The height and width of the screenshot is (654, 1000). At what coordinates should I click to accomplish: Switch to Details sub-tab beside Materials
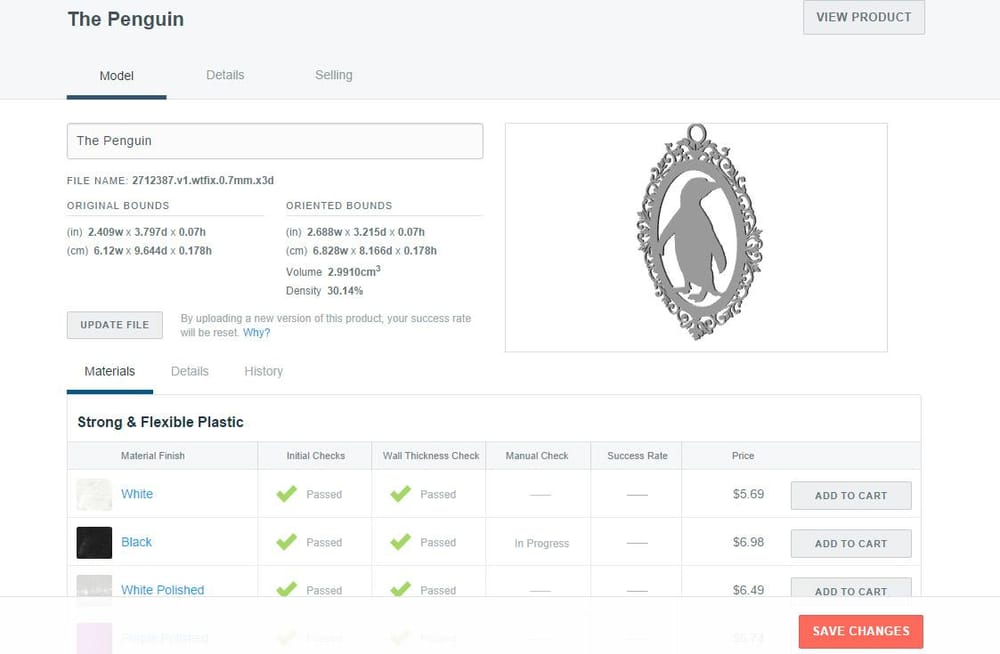(189, 371)
